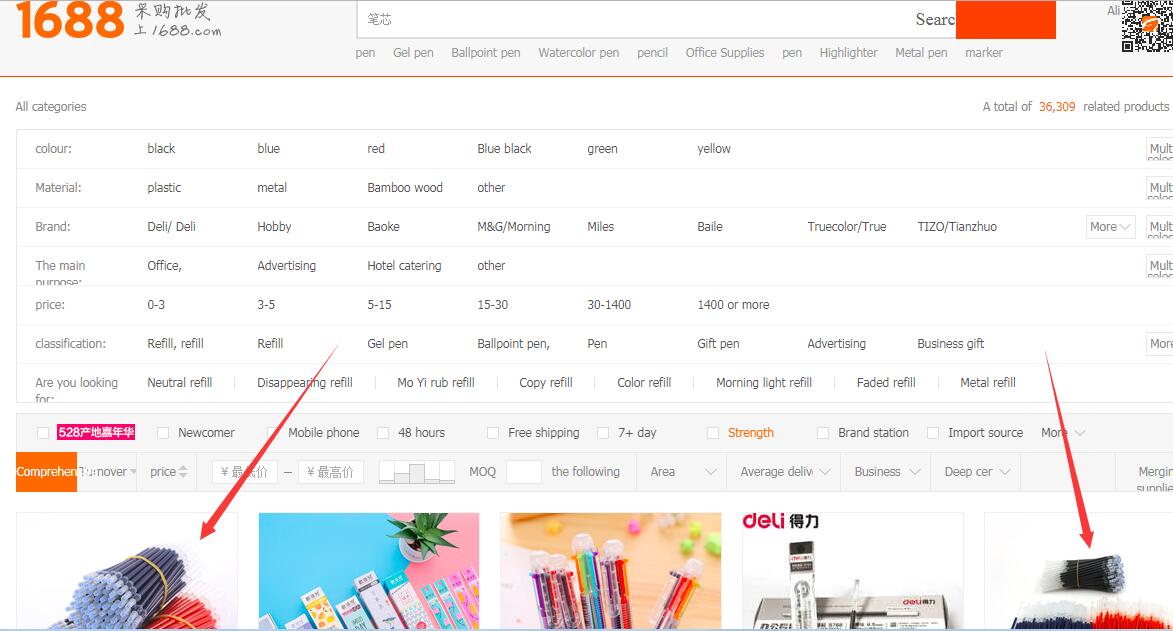Click the price distribution histogram icon

pyautogui.click(x=417, y=472)
